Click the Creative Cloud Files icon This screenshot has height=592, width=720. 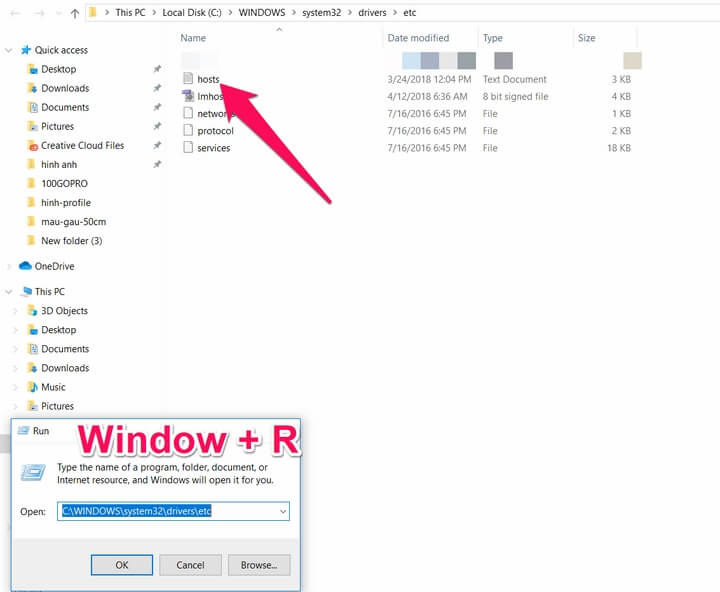tap(32, 146)
